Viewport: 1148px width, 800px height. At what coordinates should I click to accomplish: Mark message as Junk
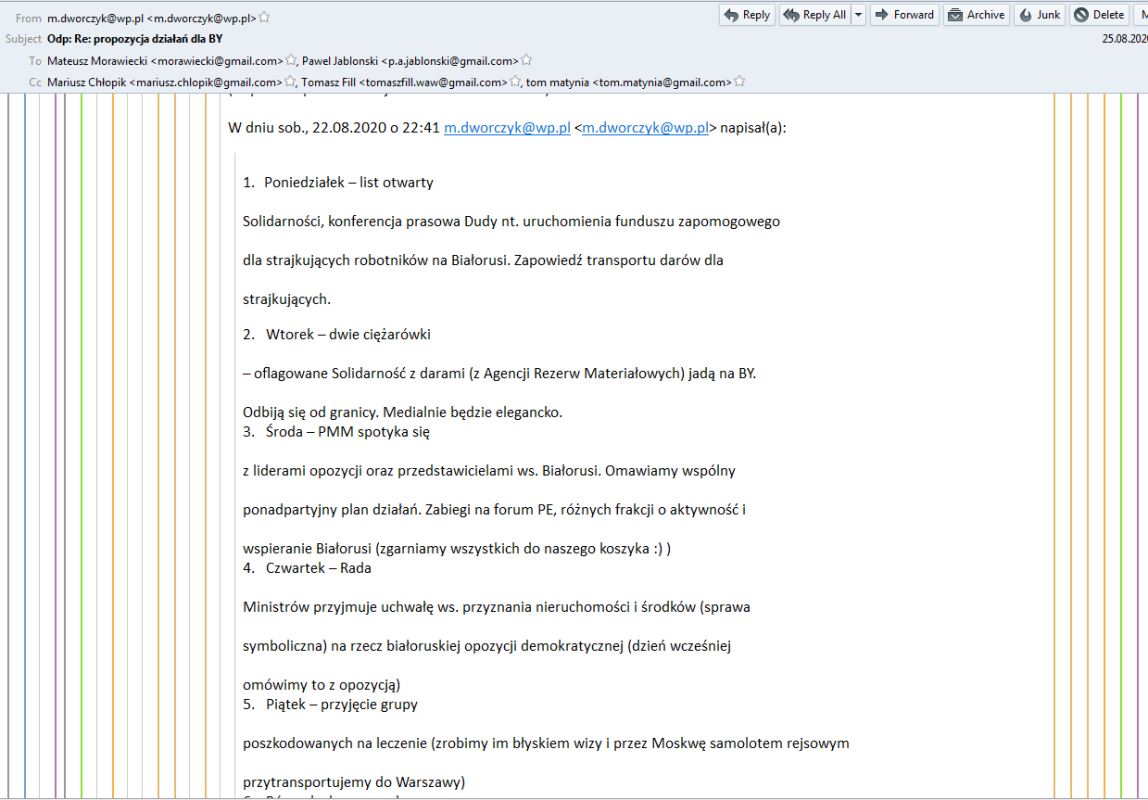tap(1039, 15)
